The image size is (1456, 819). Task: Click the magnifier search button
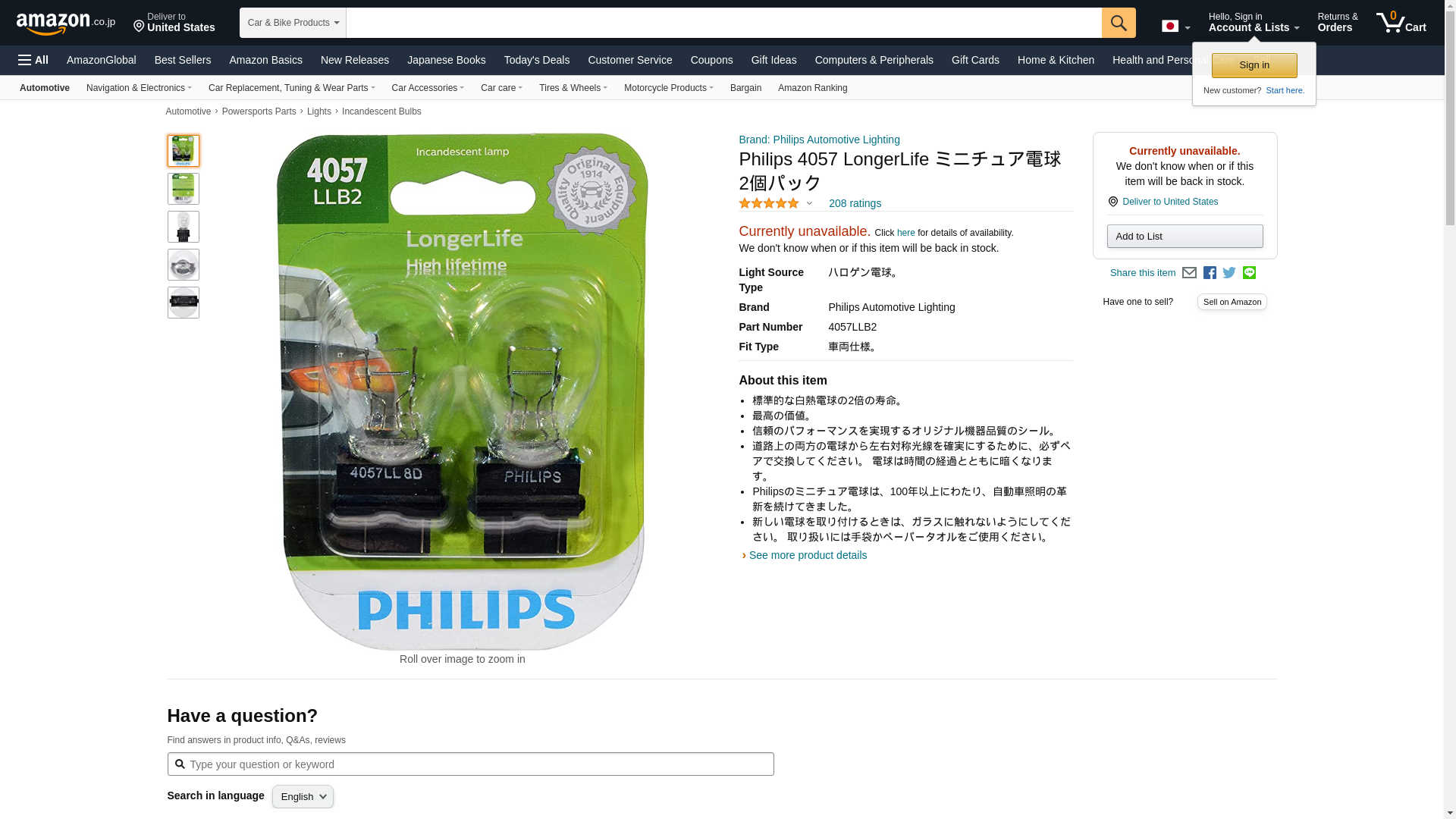click(1119, 23)
